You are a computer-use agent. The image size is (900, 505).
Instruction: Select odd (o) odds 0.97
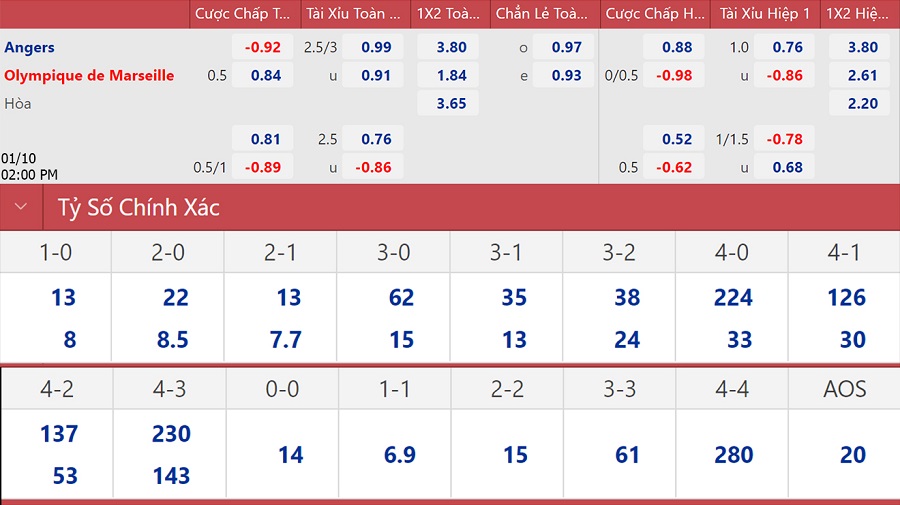click(563, 47)
